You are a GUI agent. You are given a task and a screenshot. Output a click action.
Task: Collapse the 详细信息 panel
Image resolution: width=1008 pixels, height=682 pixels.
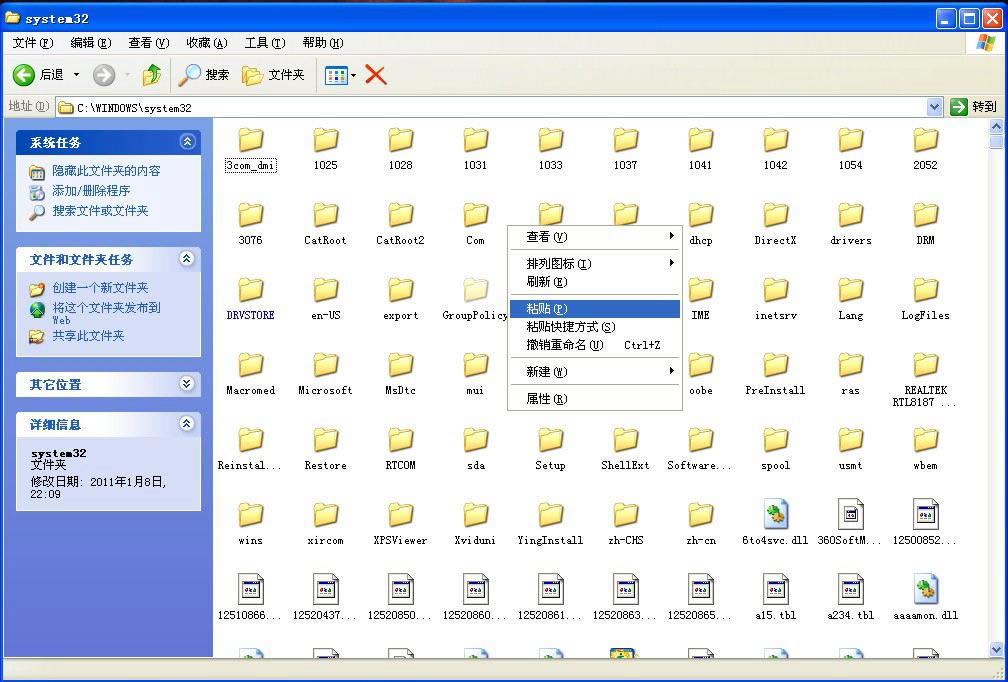186,424
